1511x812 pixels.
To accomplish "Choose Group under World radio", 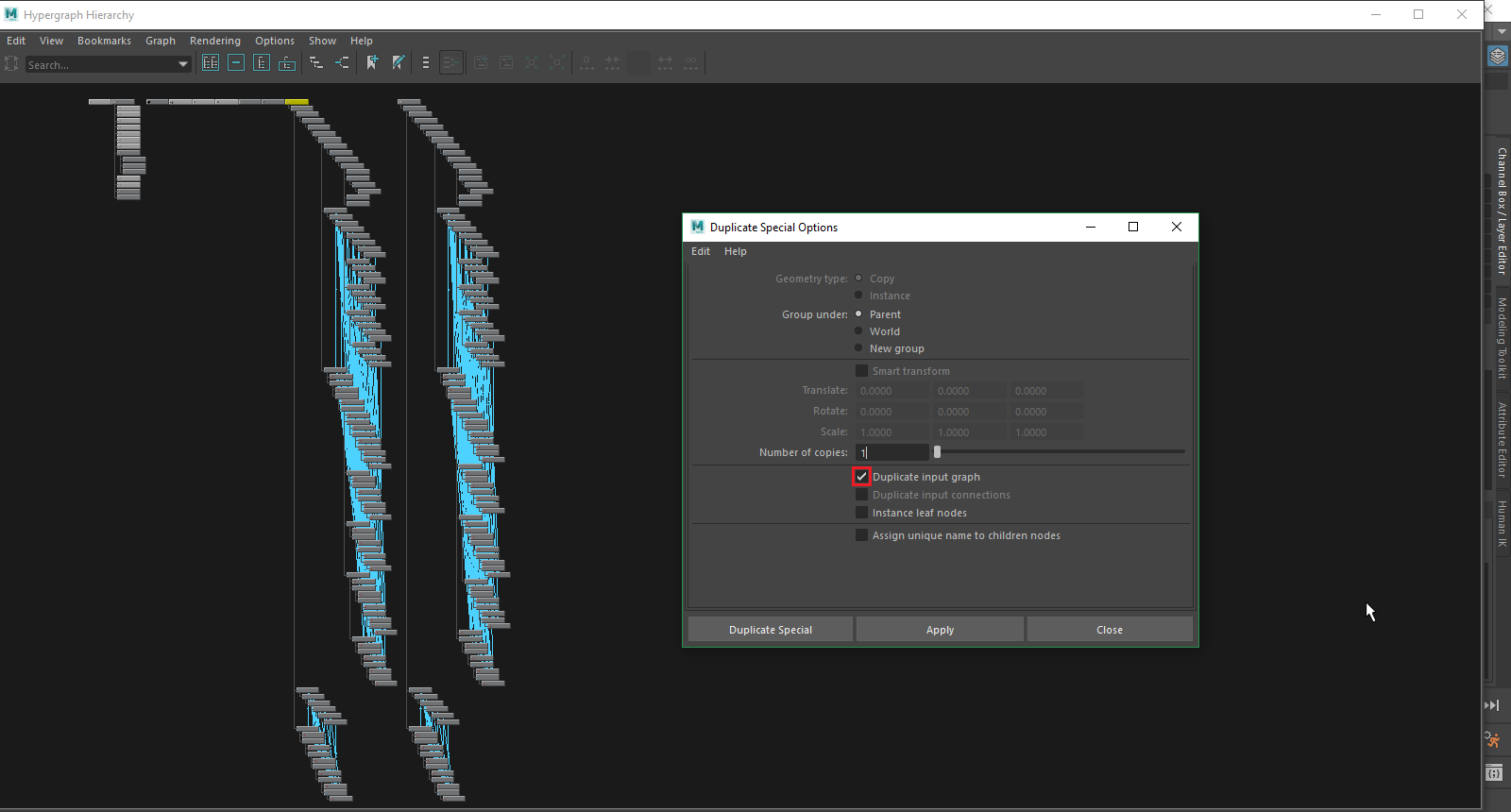I will click(858, 331).
